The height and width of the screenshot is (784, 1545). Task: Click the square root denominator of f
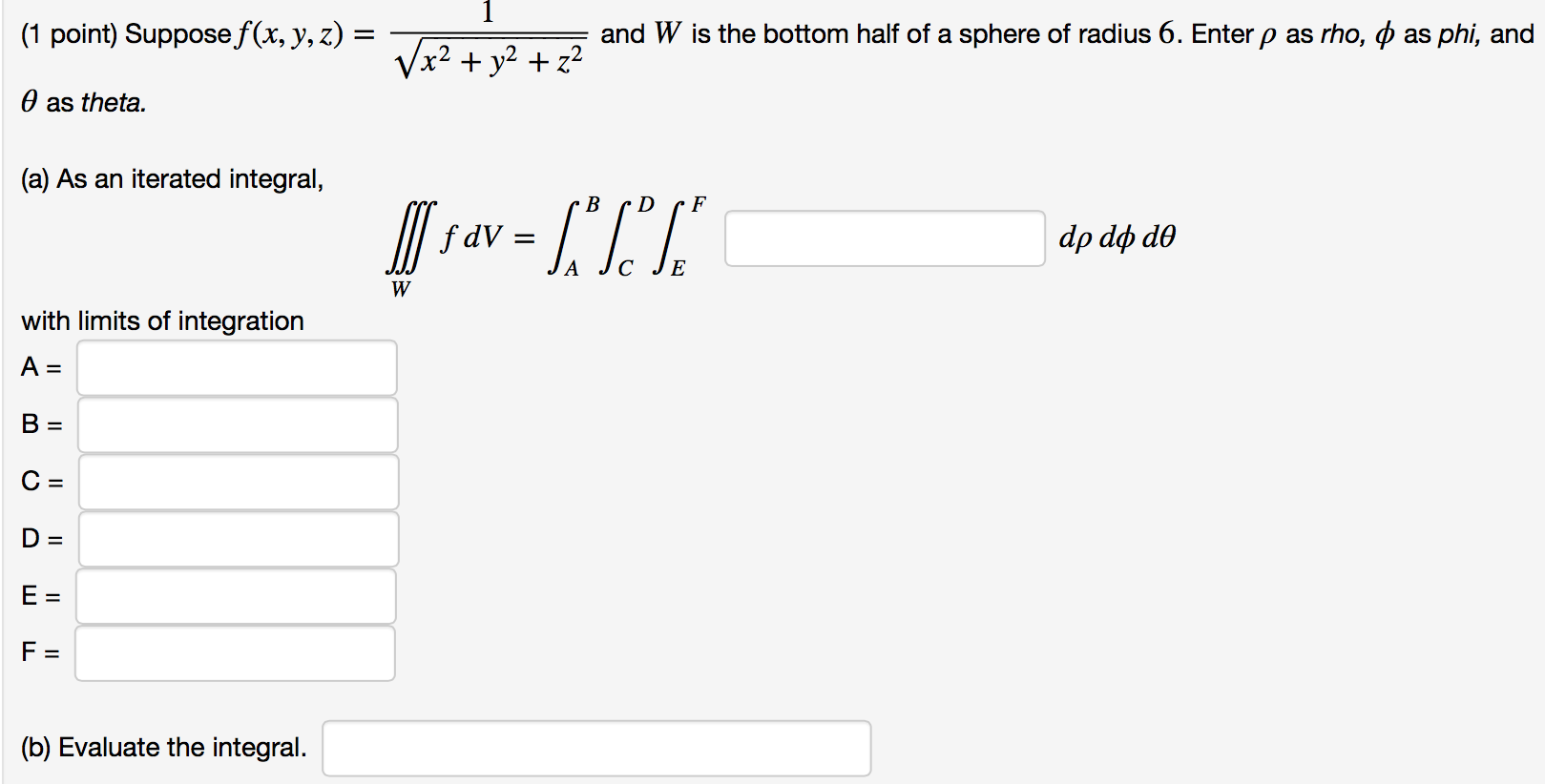point(490,61)
